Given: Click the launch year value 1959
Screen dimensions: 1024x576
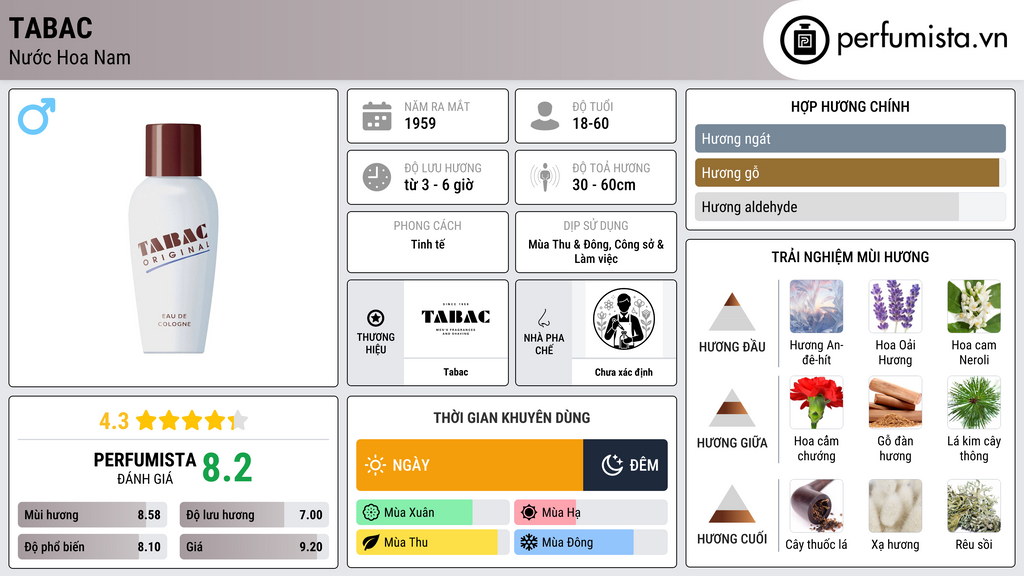Looking at the screenshot, I should point(420,123).
